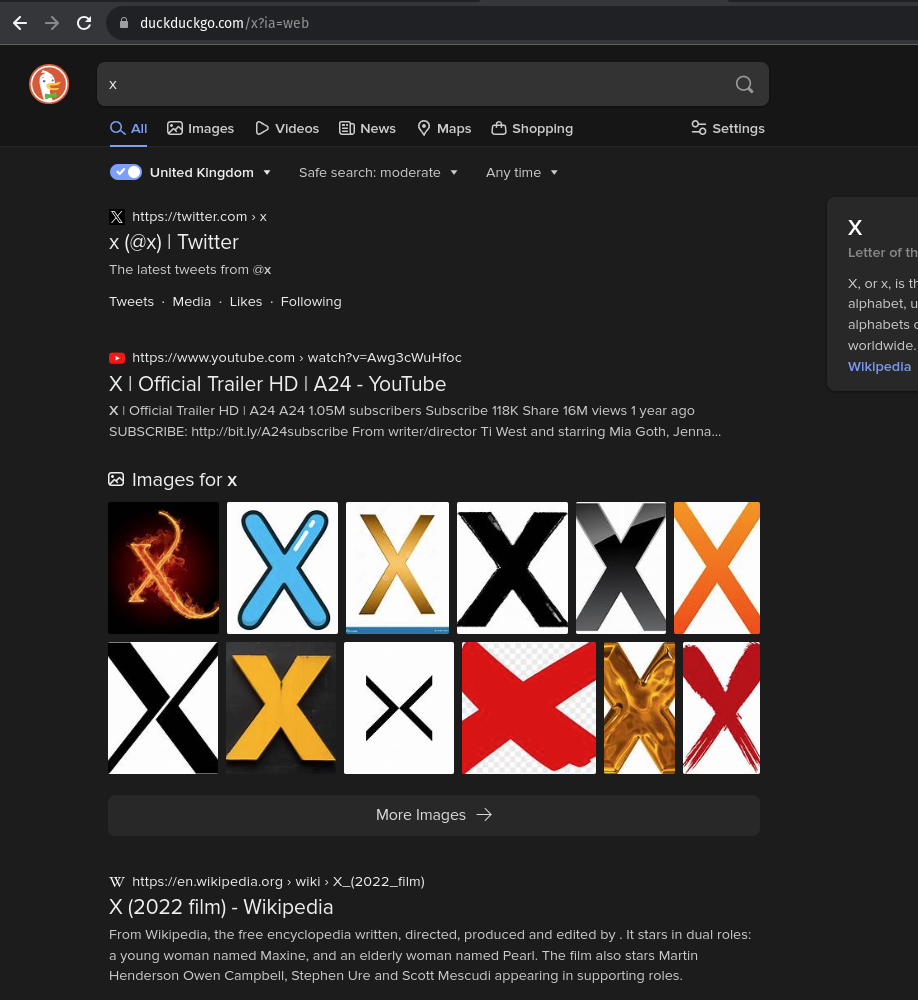Click the flaming X image thumbnail

163,567
